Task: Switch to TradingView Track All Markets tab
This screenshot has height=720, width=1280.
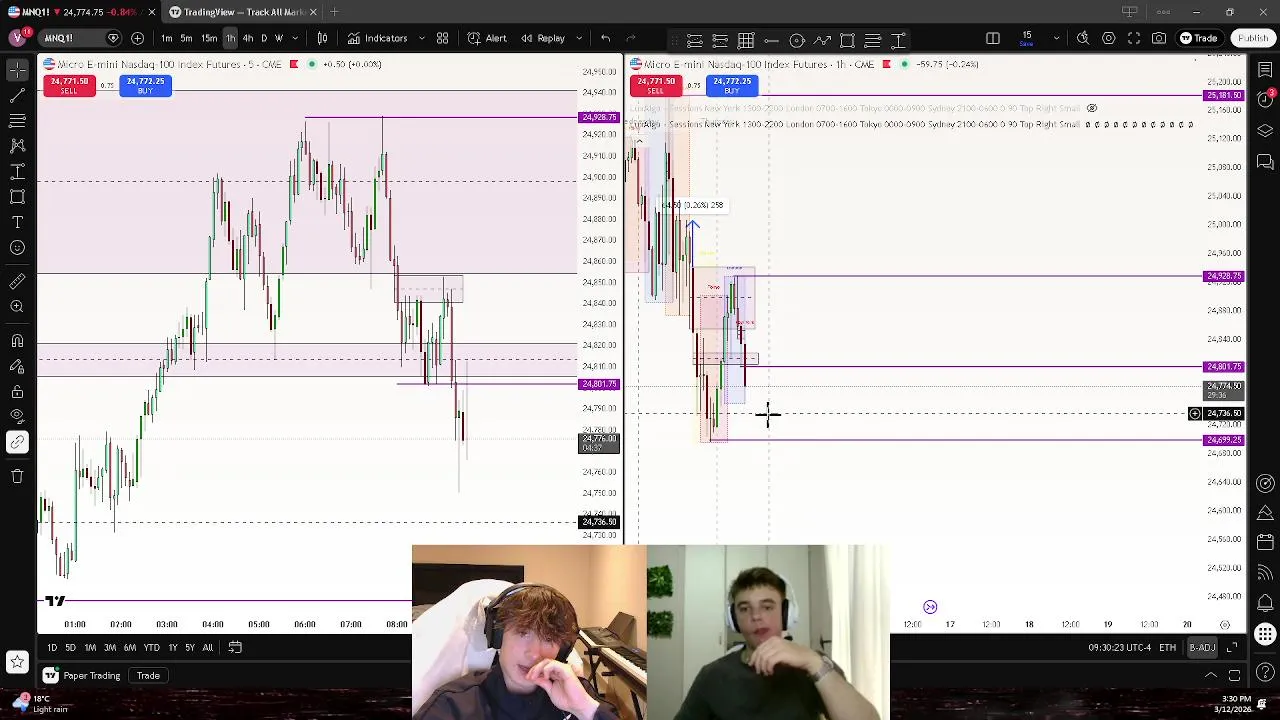Action: point(243,12)
